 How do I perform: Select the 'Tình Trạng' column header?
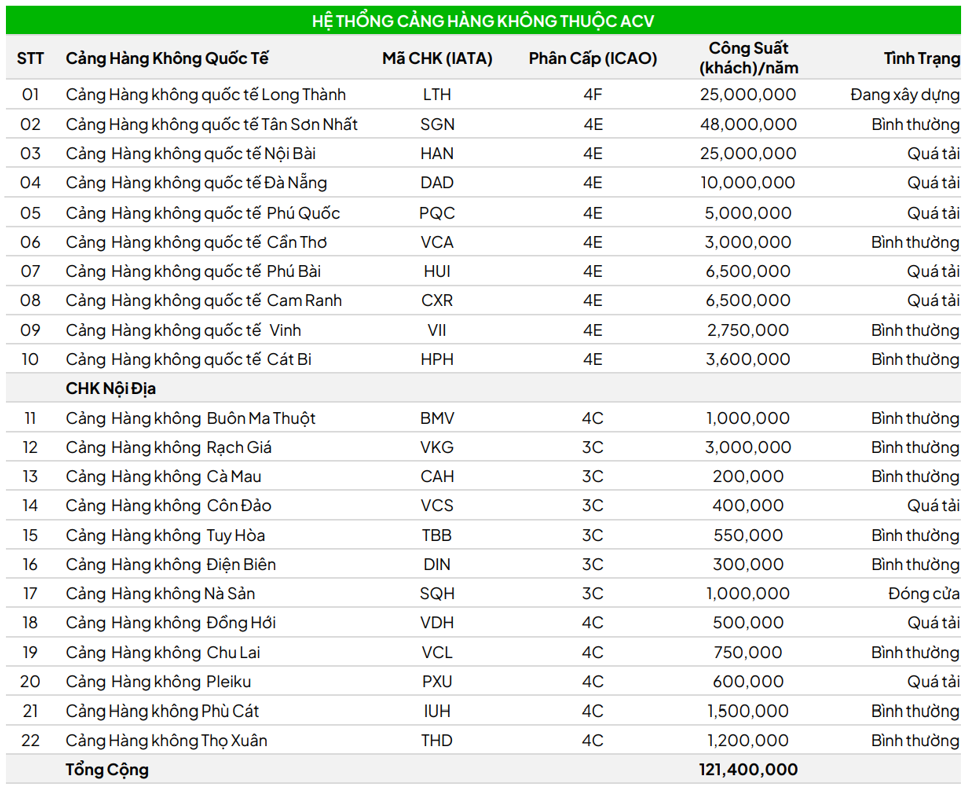[921, 58]
